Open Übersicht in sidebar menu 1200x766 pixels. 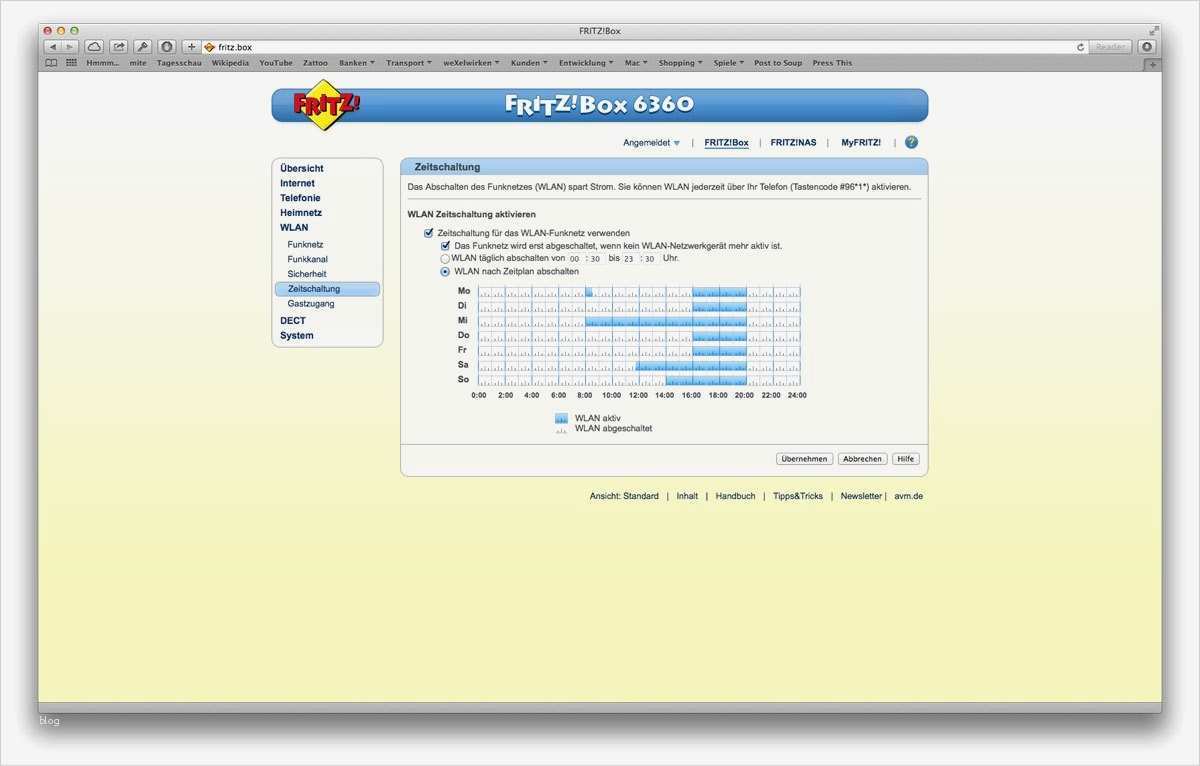tap(302, 169)
